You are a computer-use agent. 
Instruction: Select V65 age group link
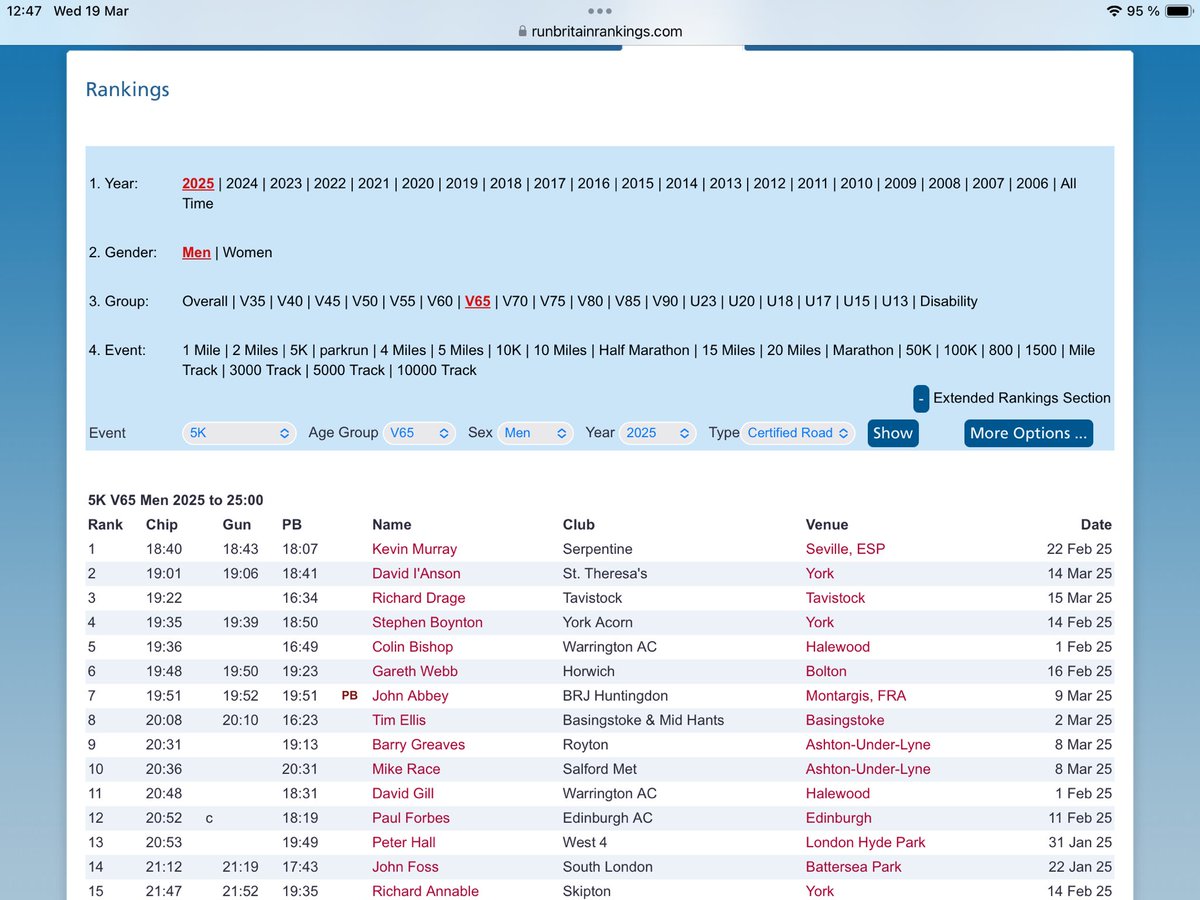(x=478, y=301)
